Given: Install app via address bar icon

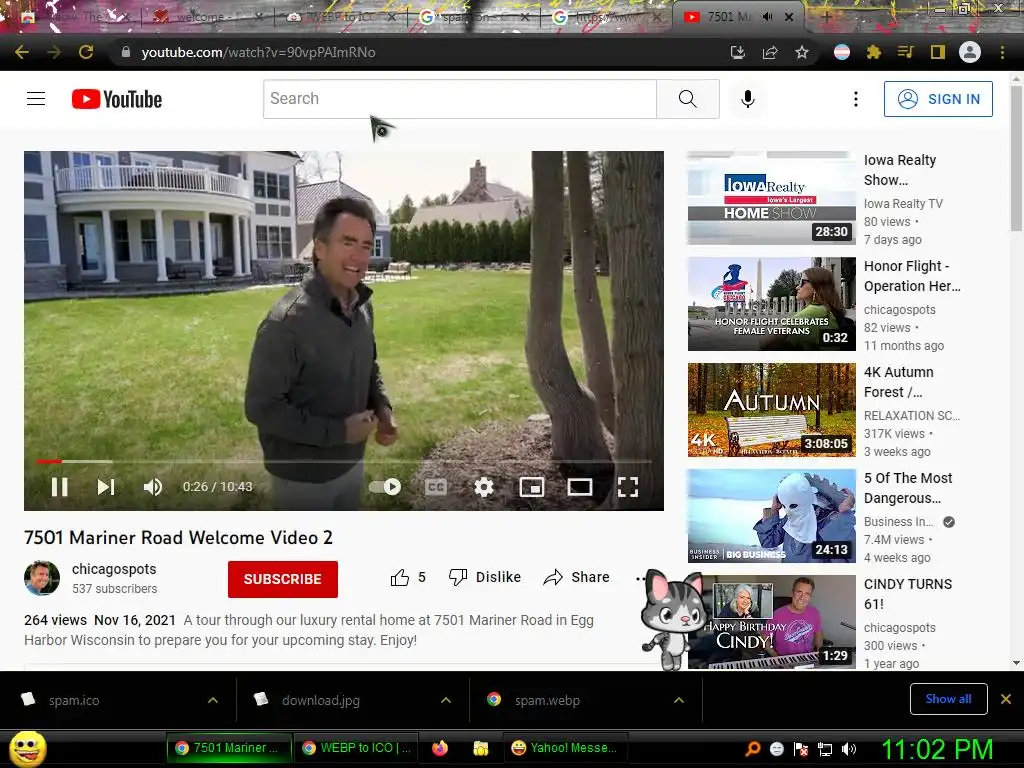Looking at the screenshot, I should (x=738, y=52).
